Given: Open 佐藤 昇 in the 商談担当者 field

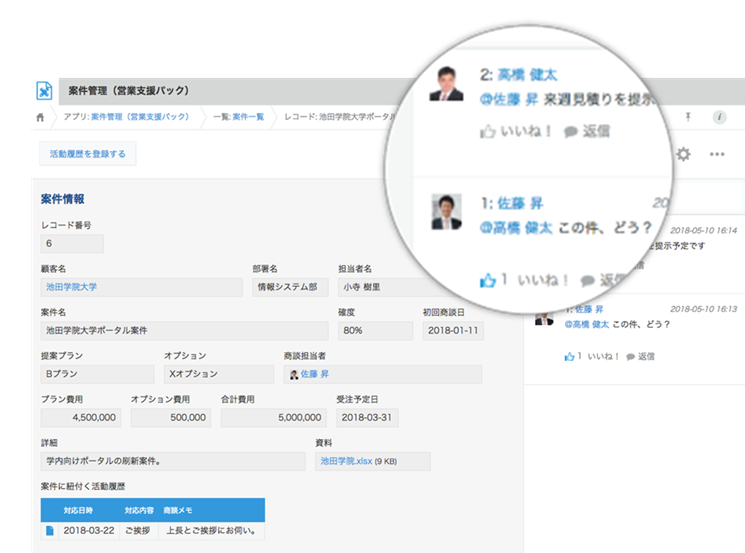Looking at the screenshot, I should pyautogui.click(x=315, y=374).
